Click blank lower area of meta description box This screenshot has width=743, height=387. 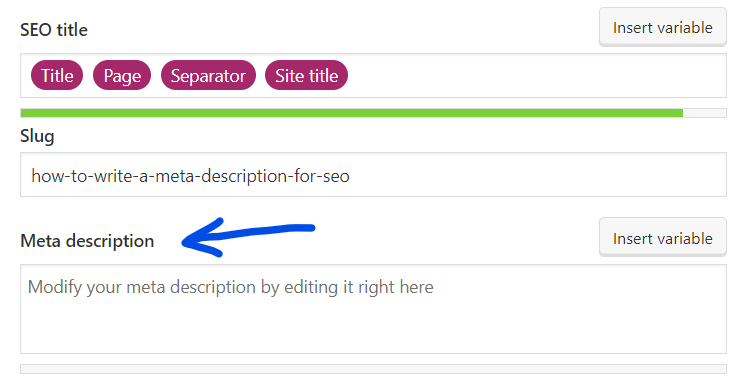click(x=373, y=329)
